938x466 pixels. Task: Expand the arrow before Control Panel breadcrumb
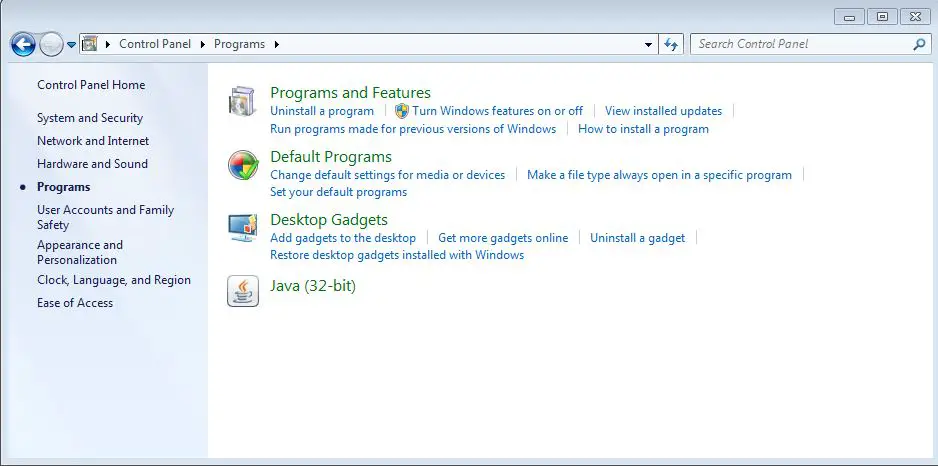click(108, 44)
